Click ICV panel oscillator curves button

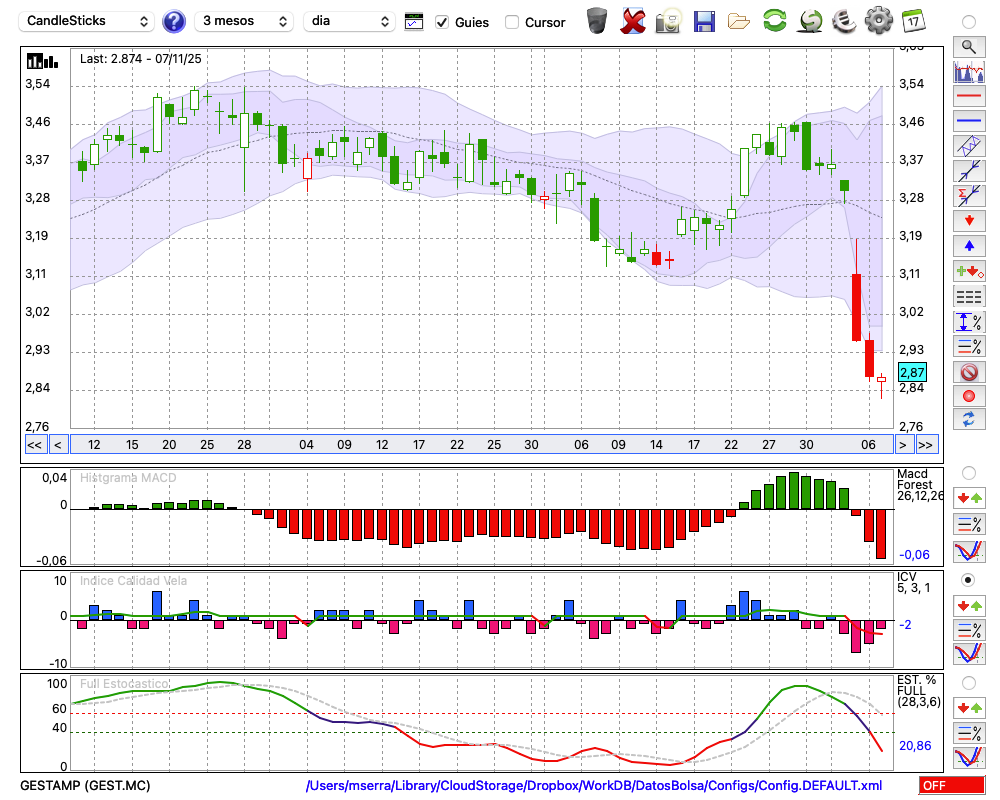click(969, 654)
